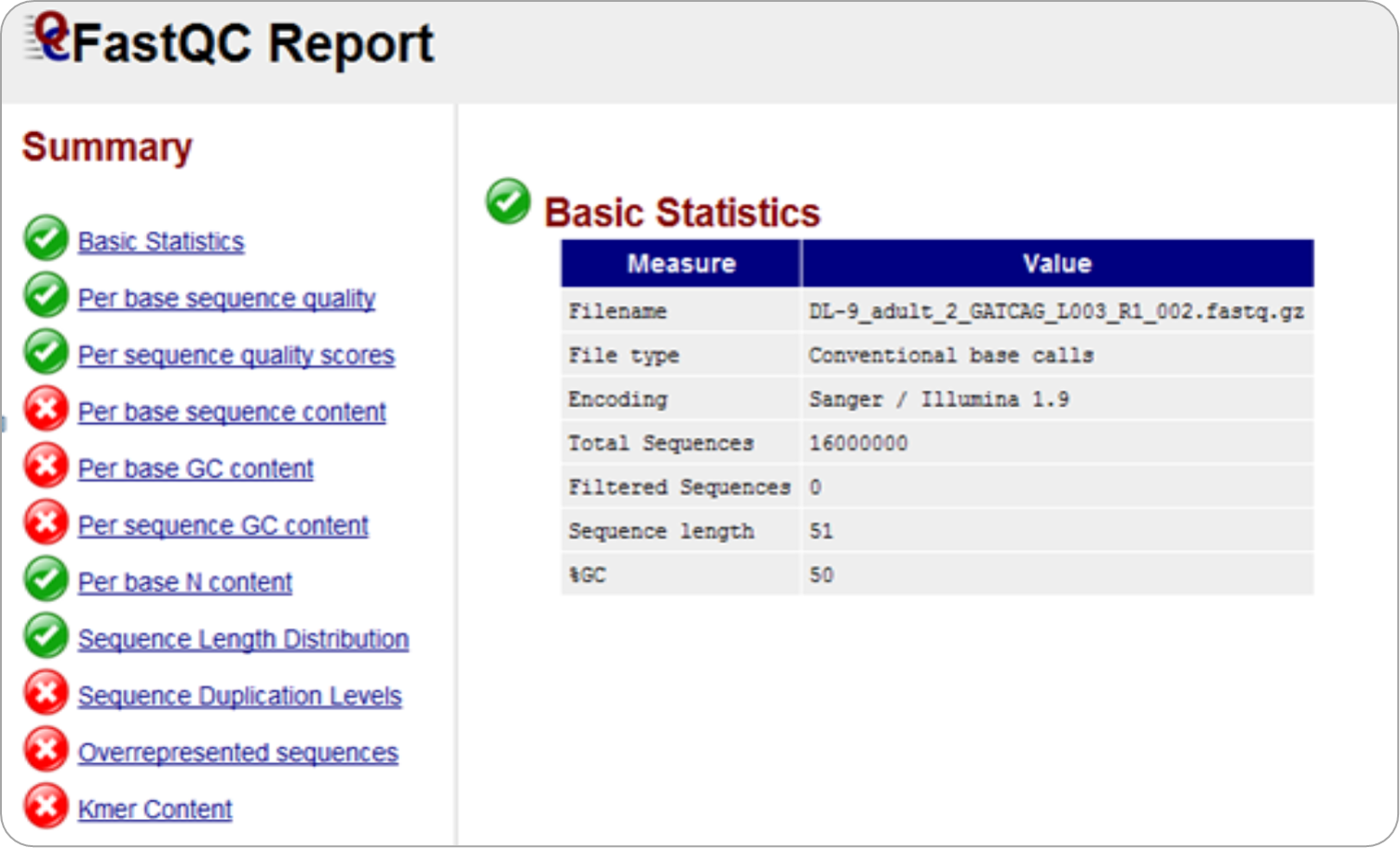
Task: Open Per sequence GC content link
Action: (x=223, y=526)
